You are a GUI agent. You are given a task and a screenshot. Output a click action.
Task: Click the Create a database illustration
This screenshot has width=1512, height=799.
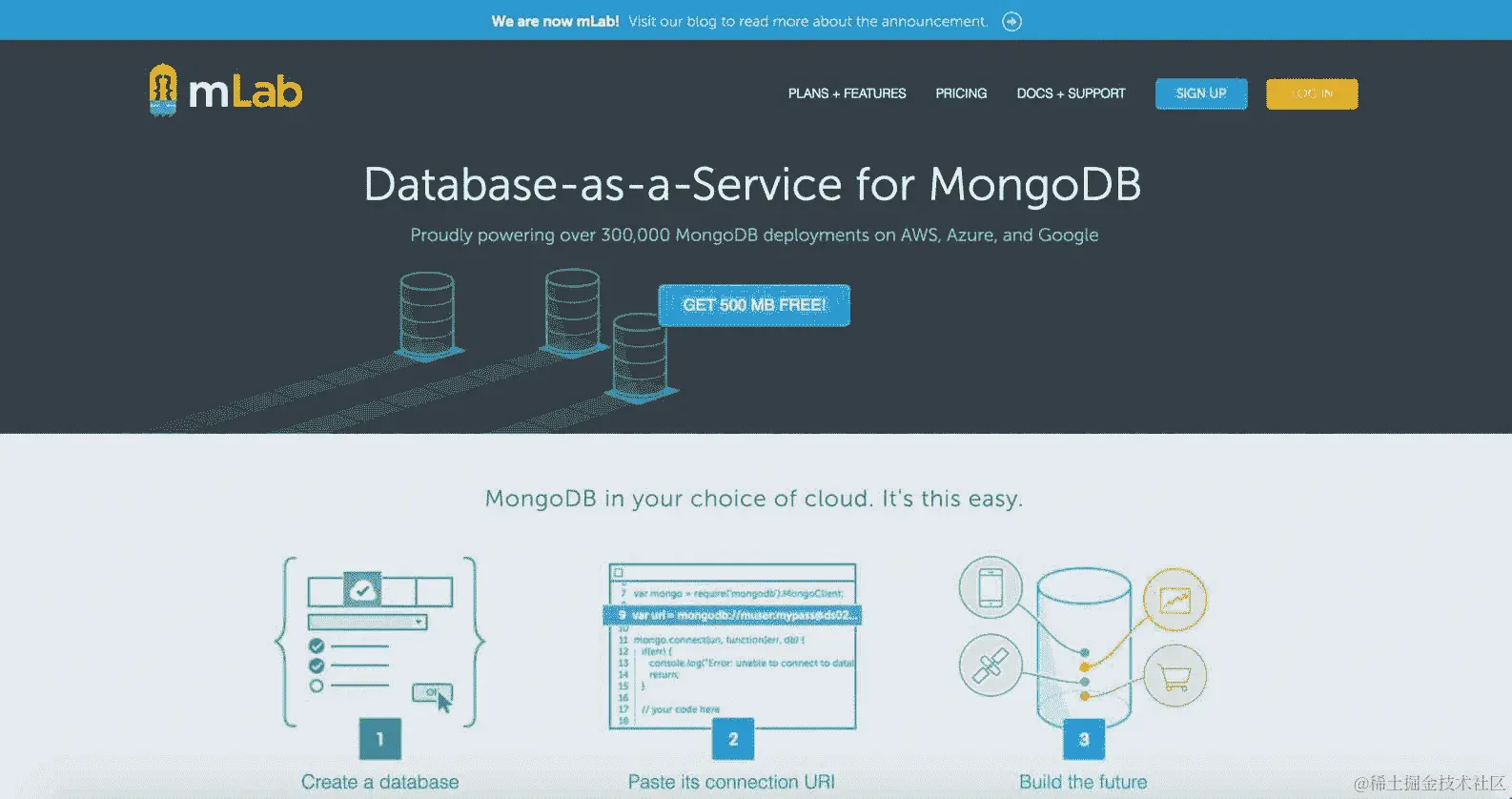[379, 642]
